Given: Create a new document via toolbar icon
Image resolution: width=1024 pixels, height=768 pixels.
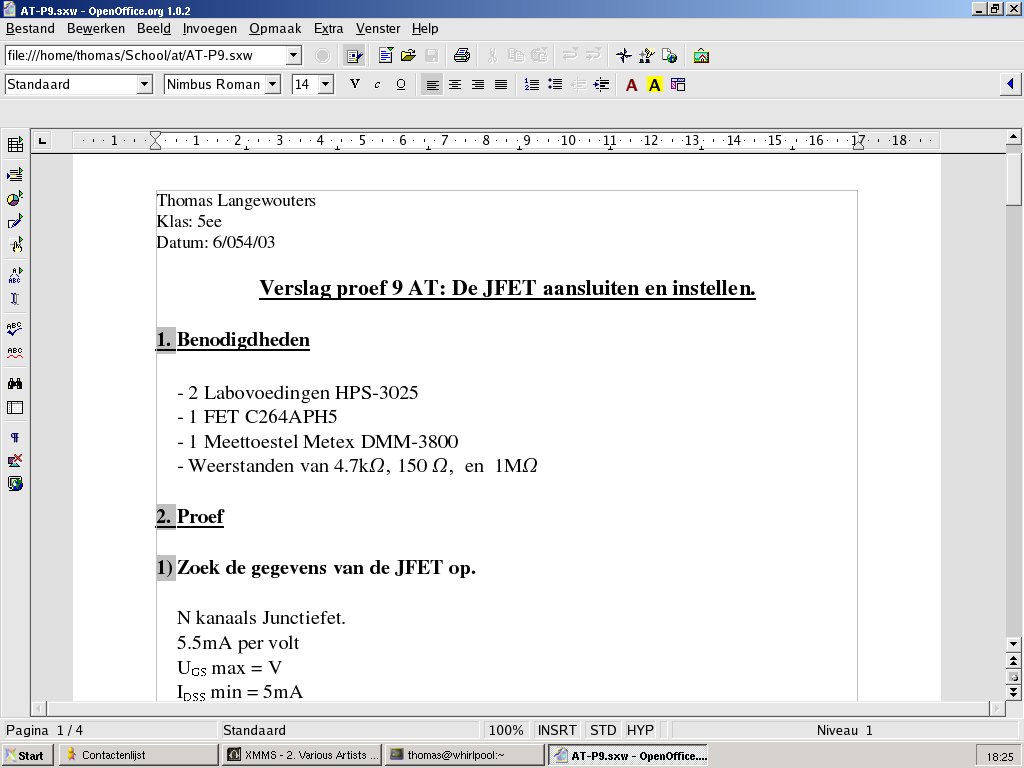Looking at the screenshot, I should 386,56.
